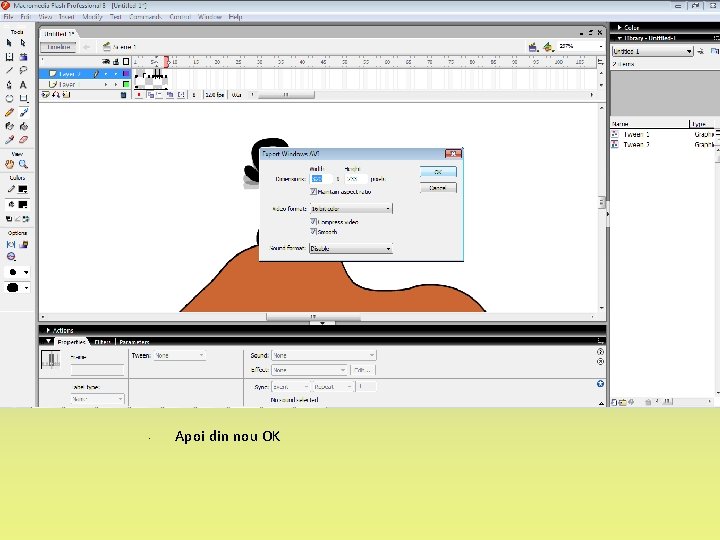Screen dimensions: 720x540
Task: Open the Video format dropdown
Action: tap(351, 208)
